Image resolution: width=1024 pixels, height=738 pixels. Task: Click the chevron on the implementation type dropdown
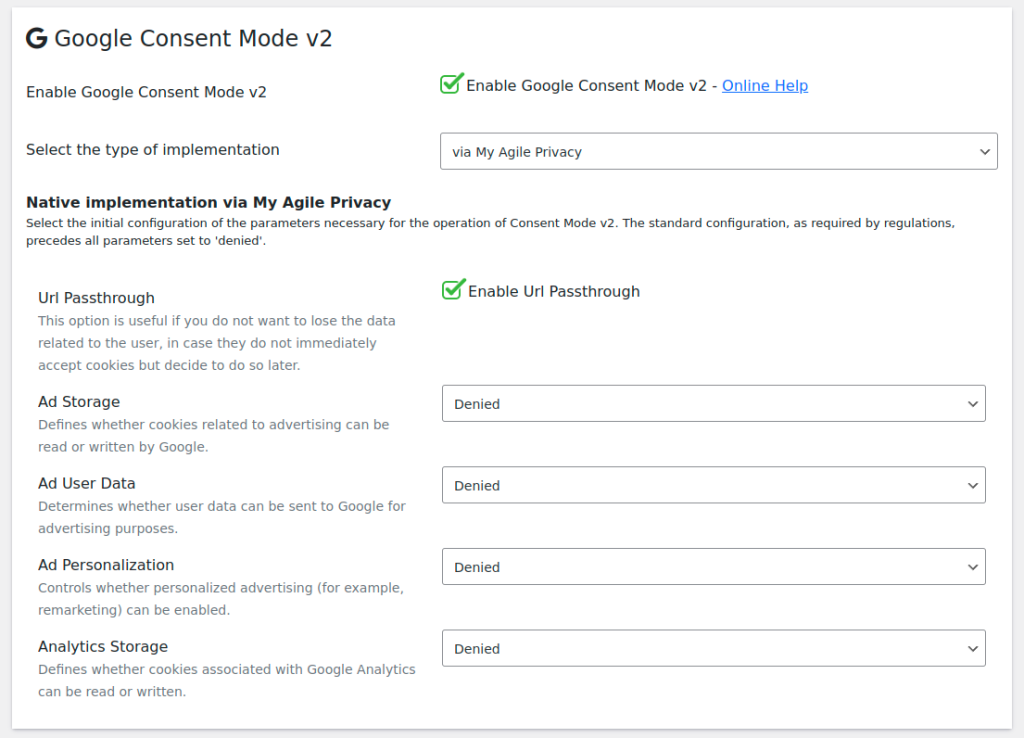coord(983,151)
